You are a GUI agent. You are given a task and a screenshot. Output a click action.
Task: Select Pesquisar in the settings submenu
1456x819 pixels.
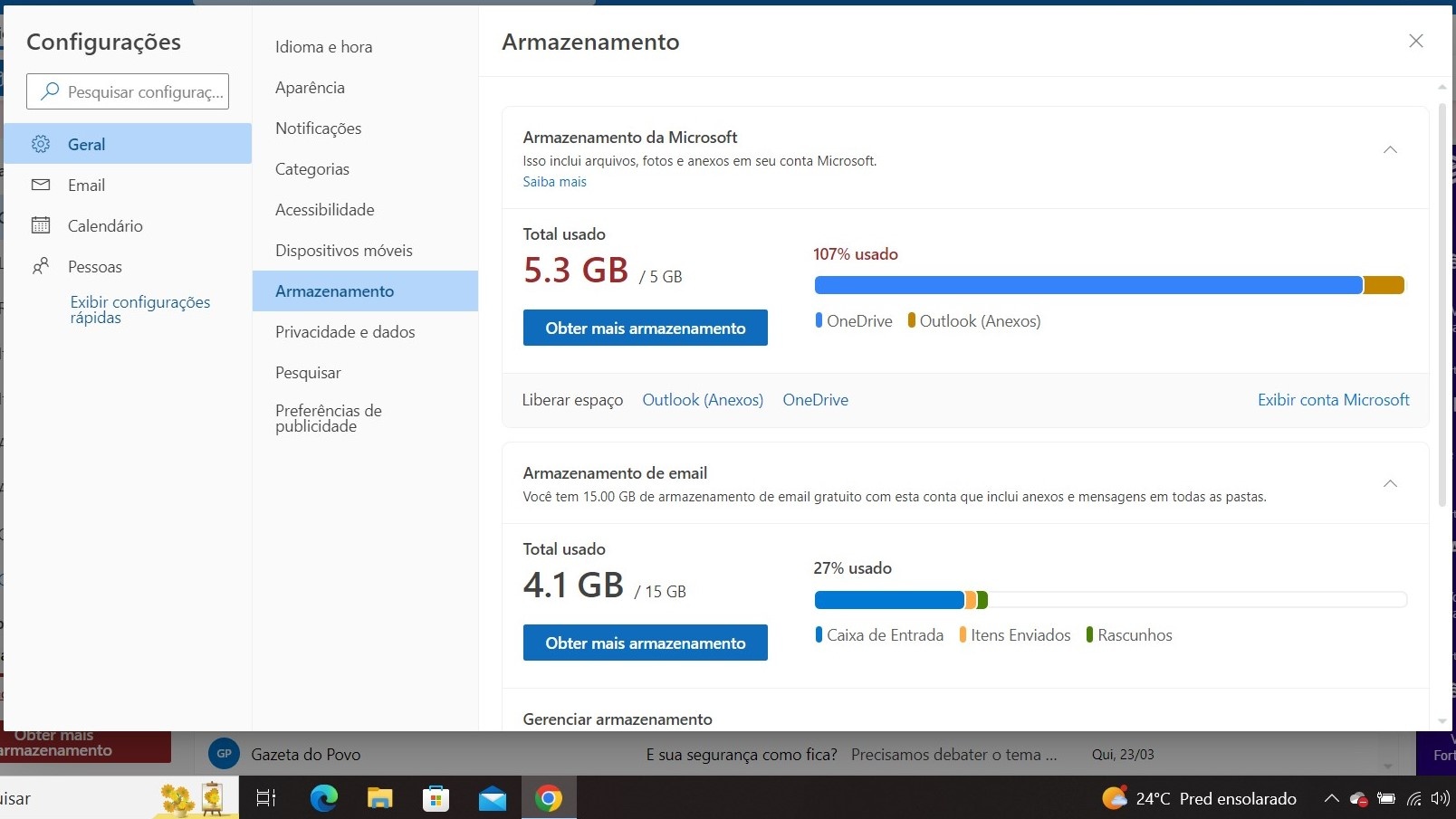tap(365, 373)
